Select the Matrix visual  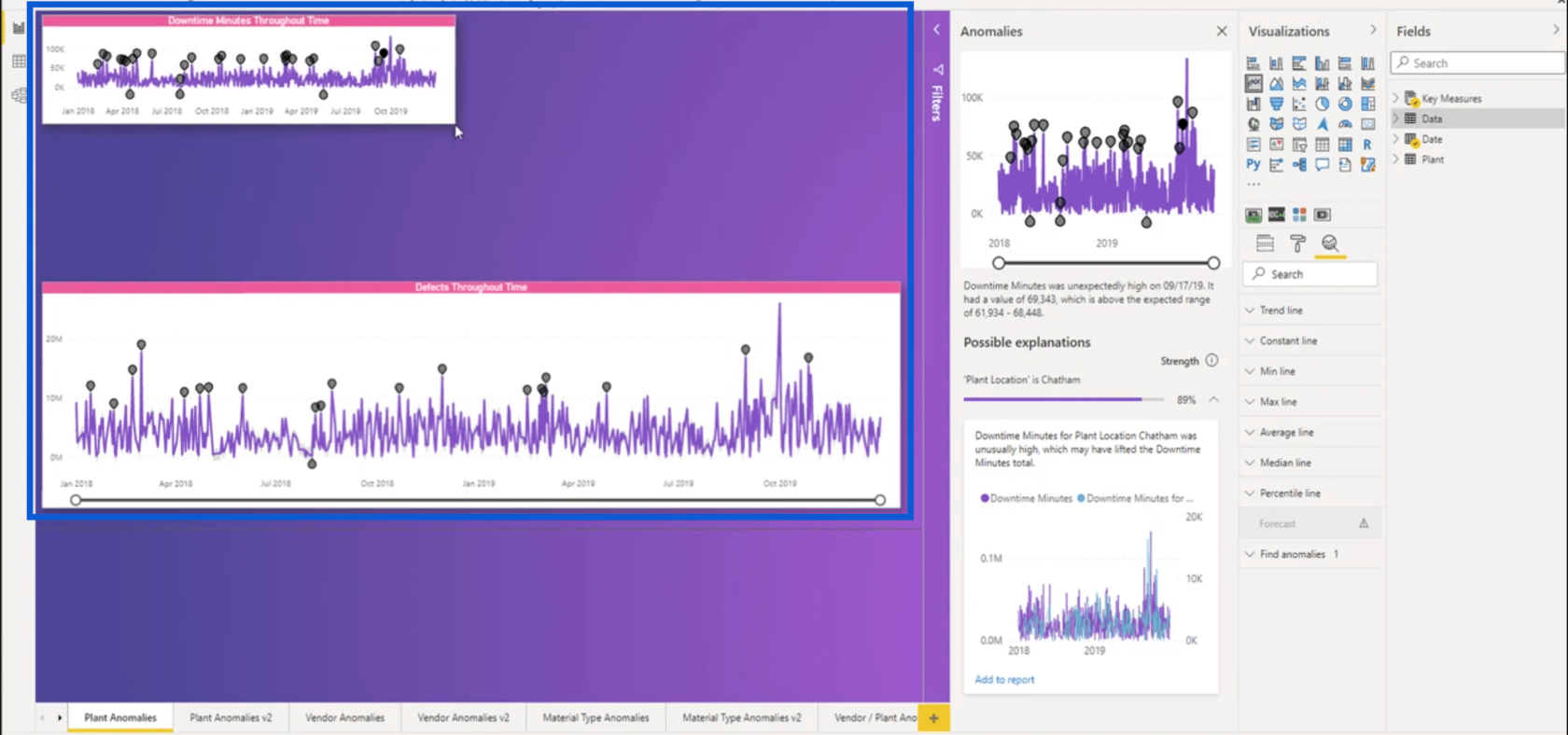1345,145
